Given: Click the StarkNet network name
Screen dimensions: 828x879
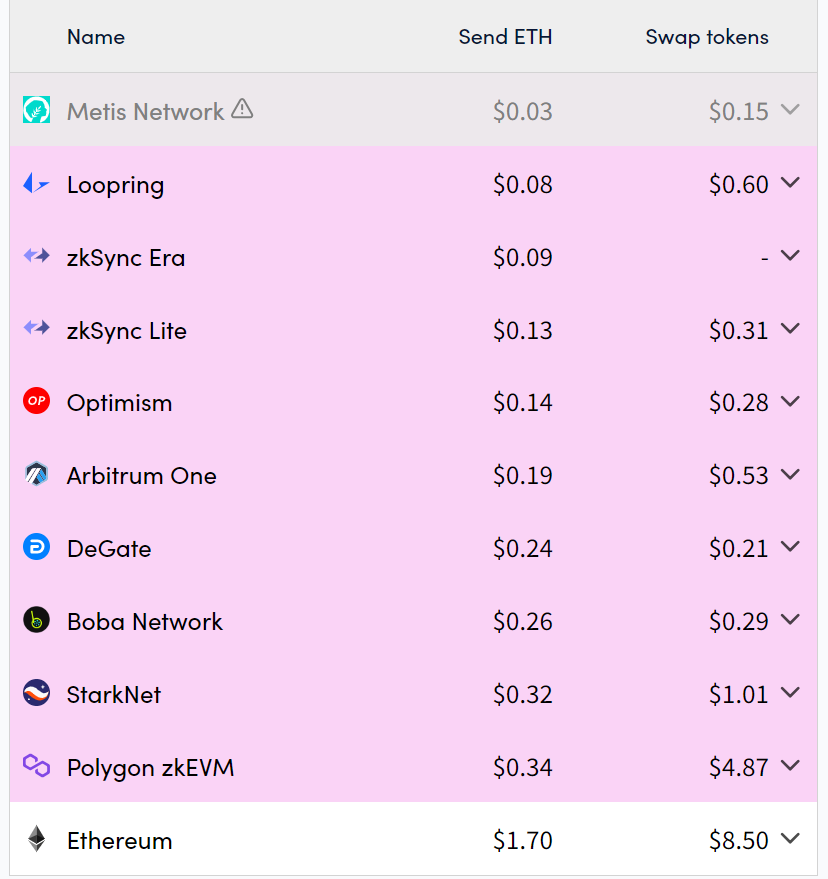Looking at the screenshot, I should [114, 695].
